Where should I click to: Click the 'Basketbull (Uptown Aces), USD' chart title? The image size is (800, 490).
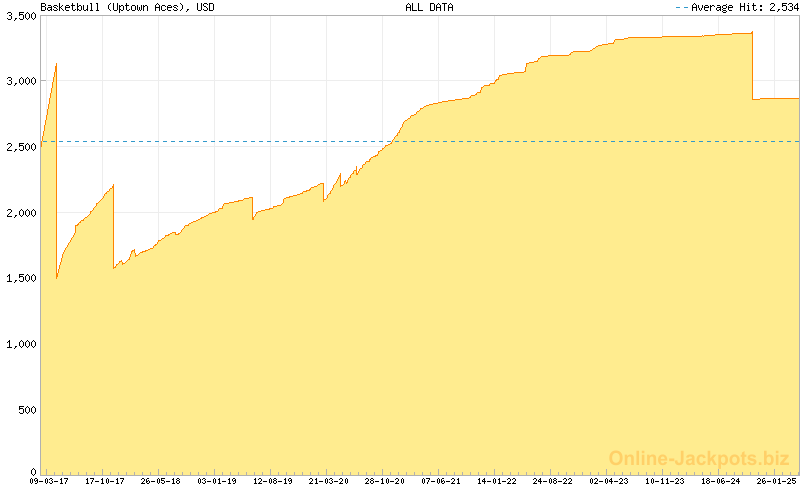coord(126,7)
